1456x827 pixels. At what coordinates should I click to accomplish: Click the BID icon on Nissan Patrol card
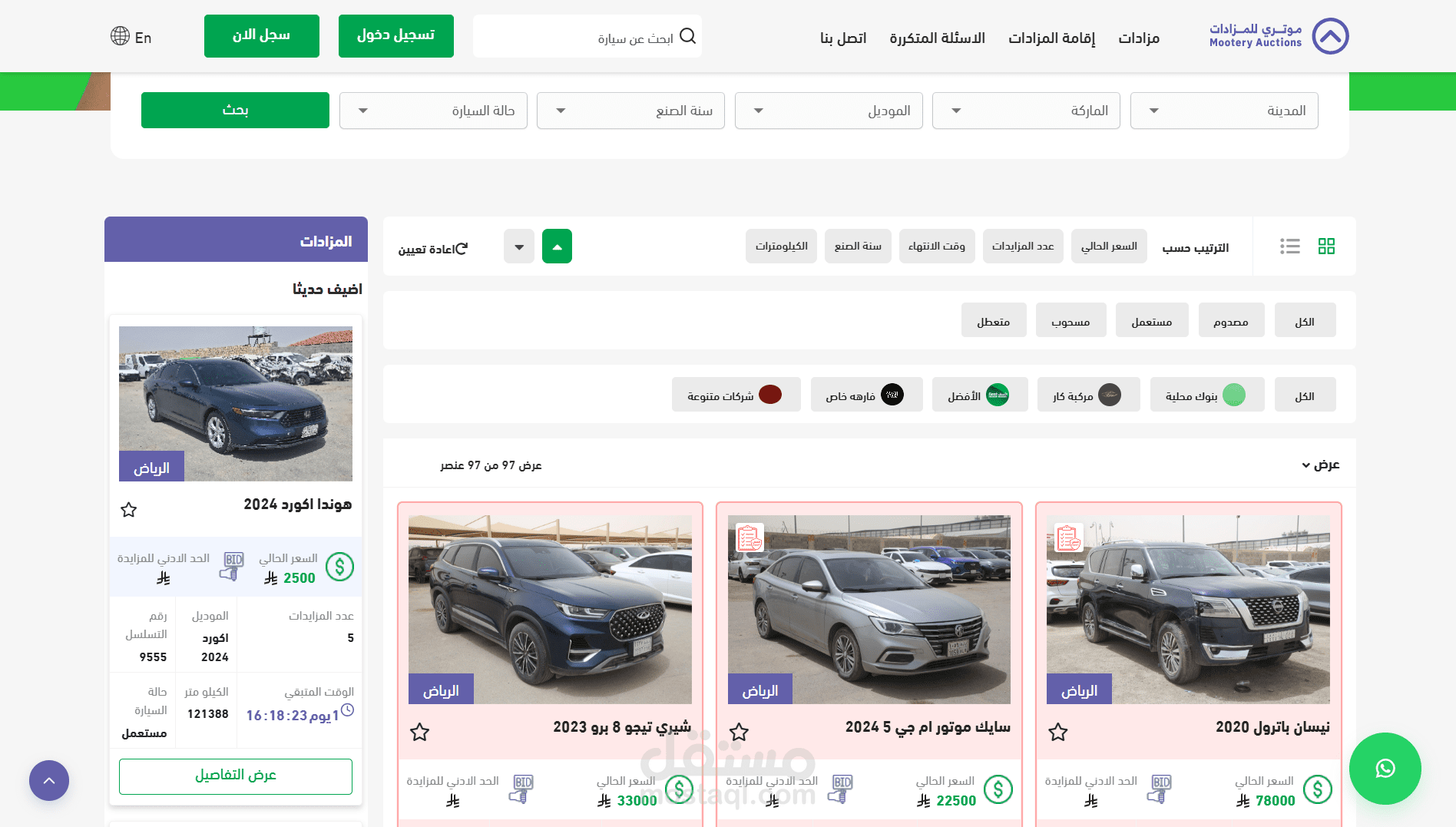pos(1159,789)
